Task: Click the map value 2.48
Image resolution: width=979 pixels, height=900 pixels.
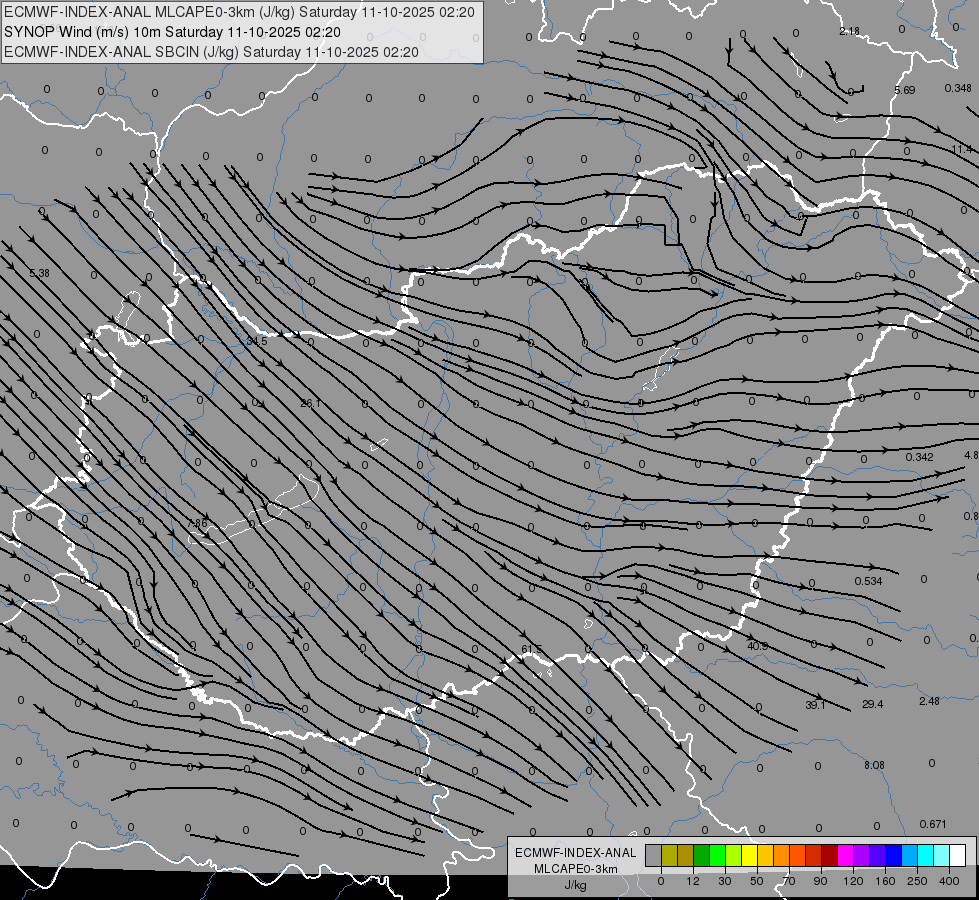Action: (x=929, y=701)
